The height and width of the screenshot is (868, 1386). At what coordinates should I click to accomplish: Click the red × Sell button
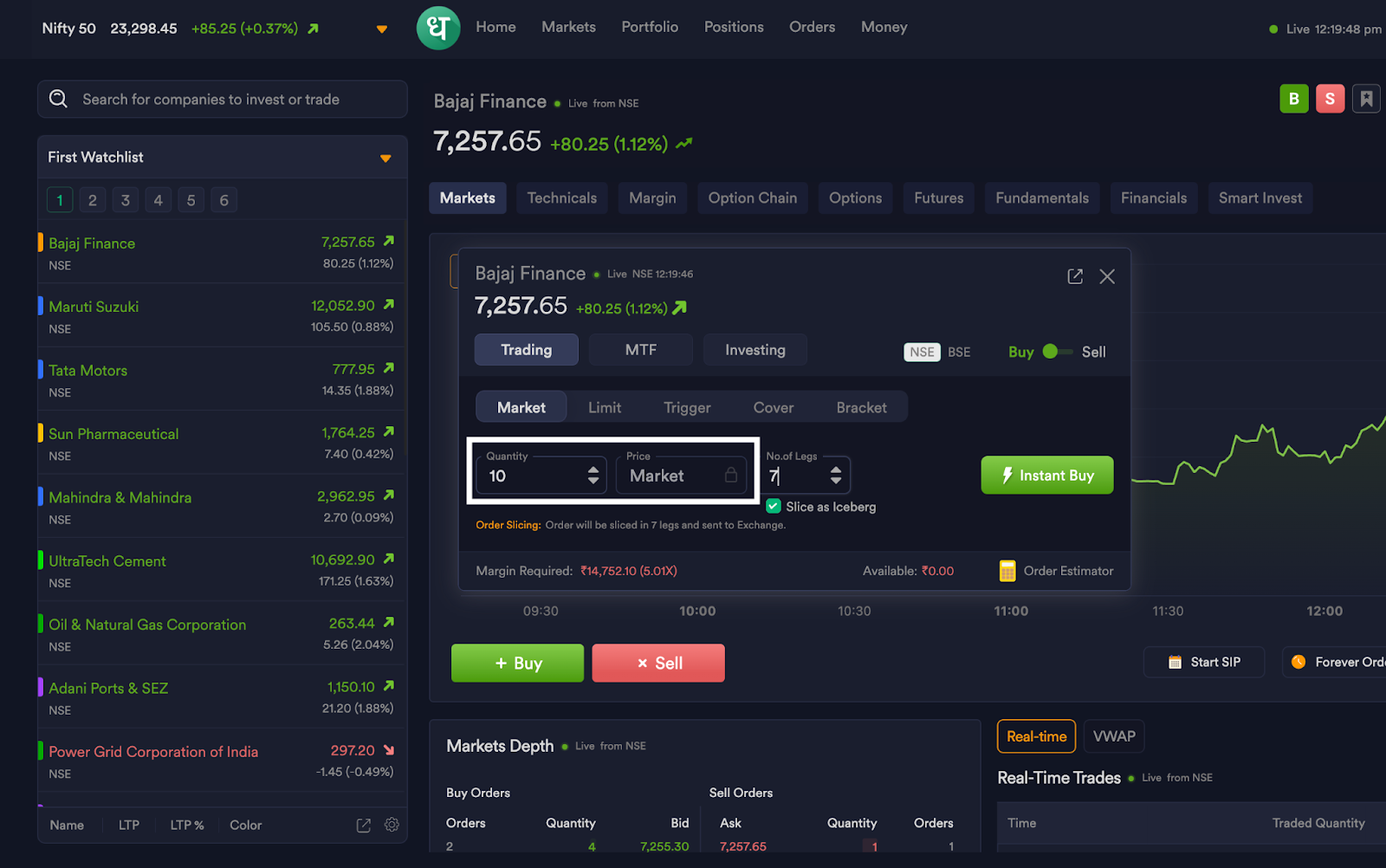click(658, 663)
